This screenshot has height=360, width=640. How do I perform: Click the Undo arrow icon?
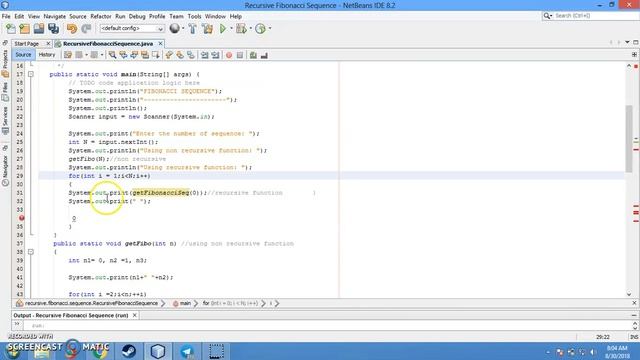(x=72, y=29)
